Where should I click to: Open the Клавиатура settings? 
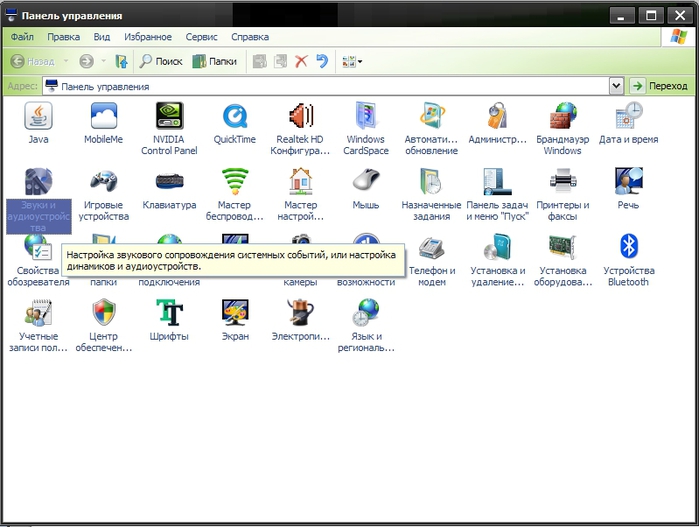[x=169, y=188]
